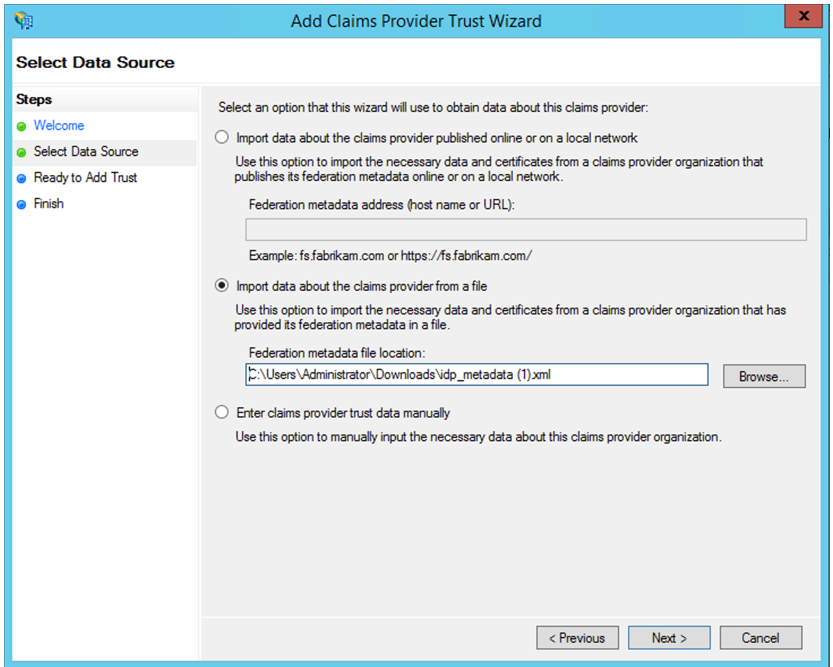
Task: Cancel the wizard
Action: click(x=760, y=638)
